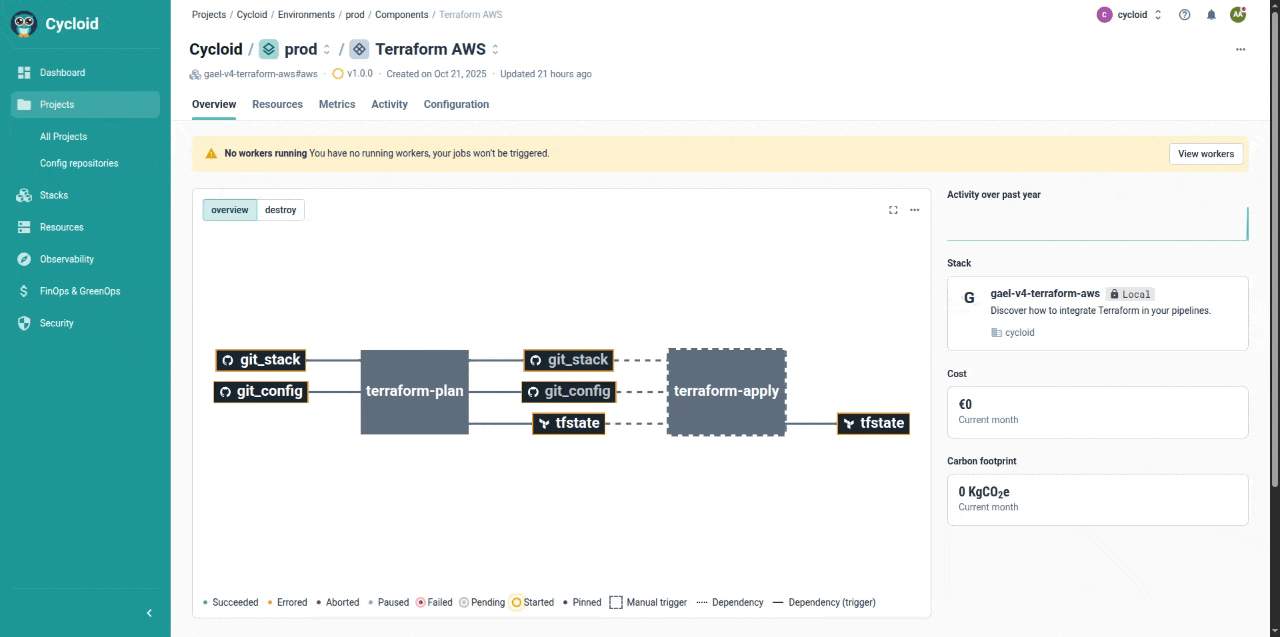Viewport: 1280px width, 637px height.
Task: Click the help question mark icon
Action: point(1184,15)
